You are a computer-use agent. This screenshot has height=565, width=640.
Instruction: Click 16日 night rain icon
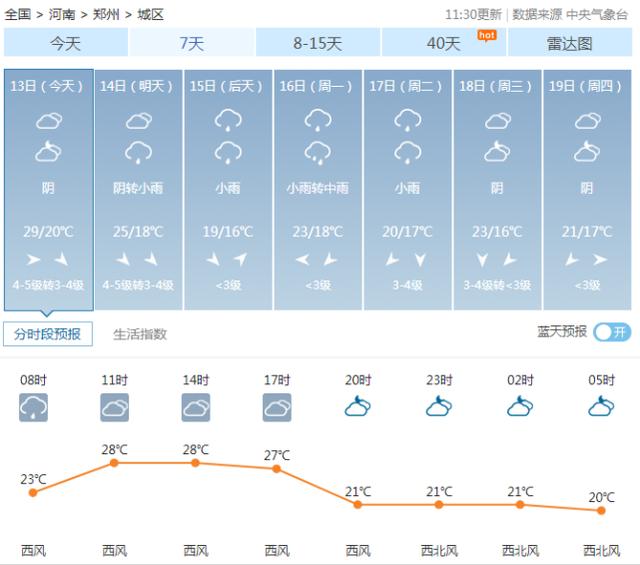coord(318,153)
